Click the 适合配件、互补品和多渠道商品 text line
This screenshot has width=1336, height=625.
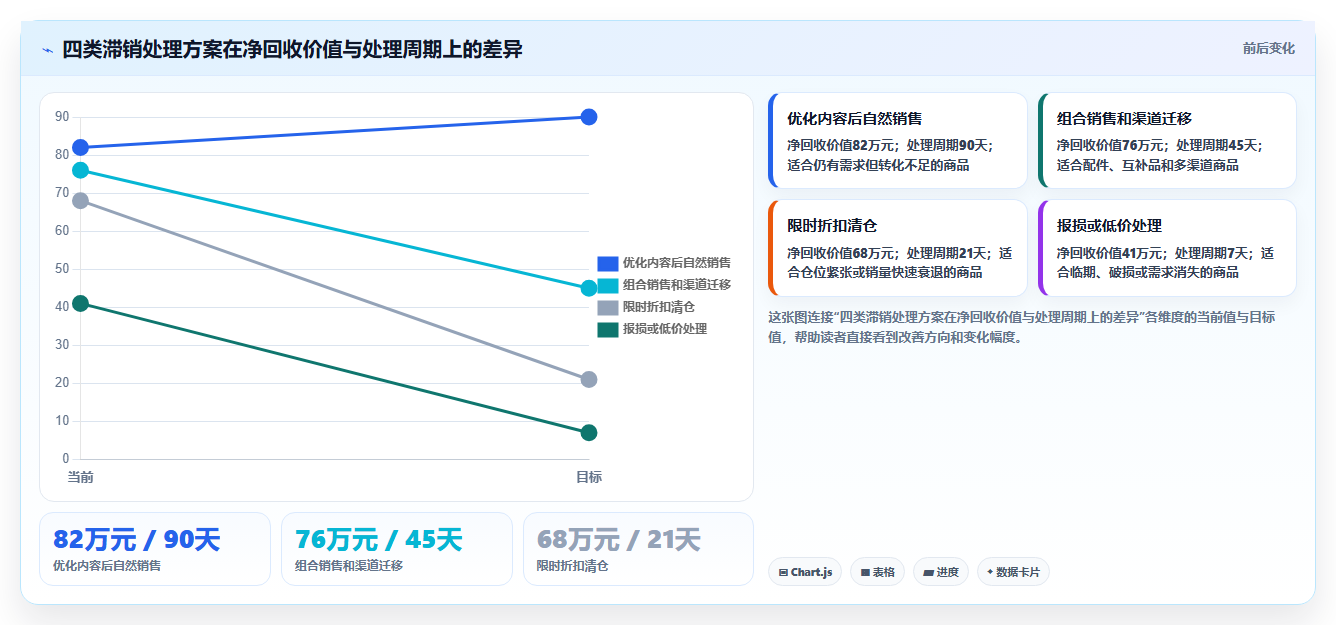1148,165
